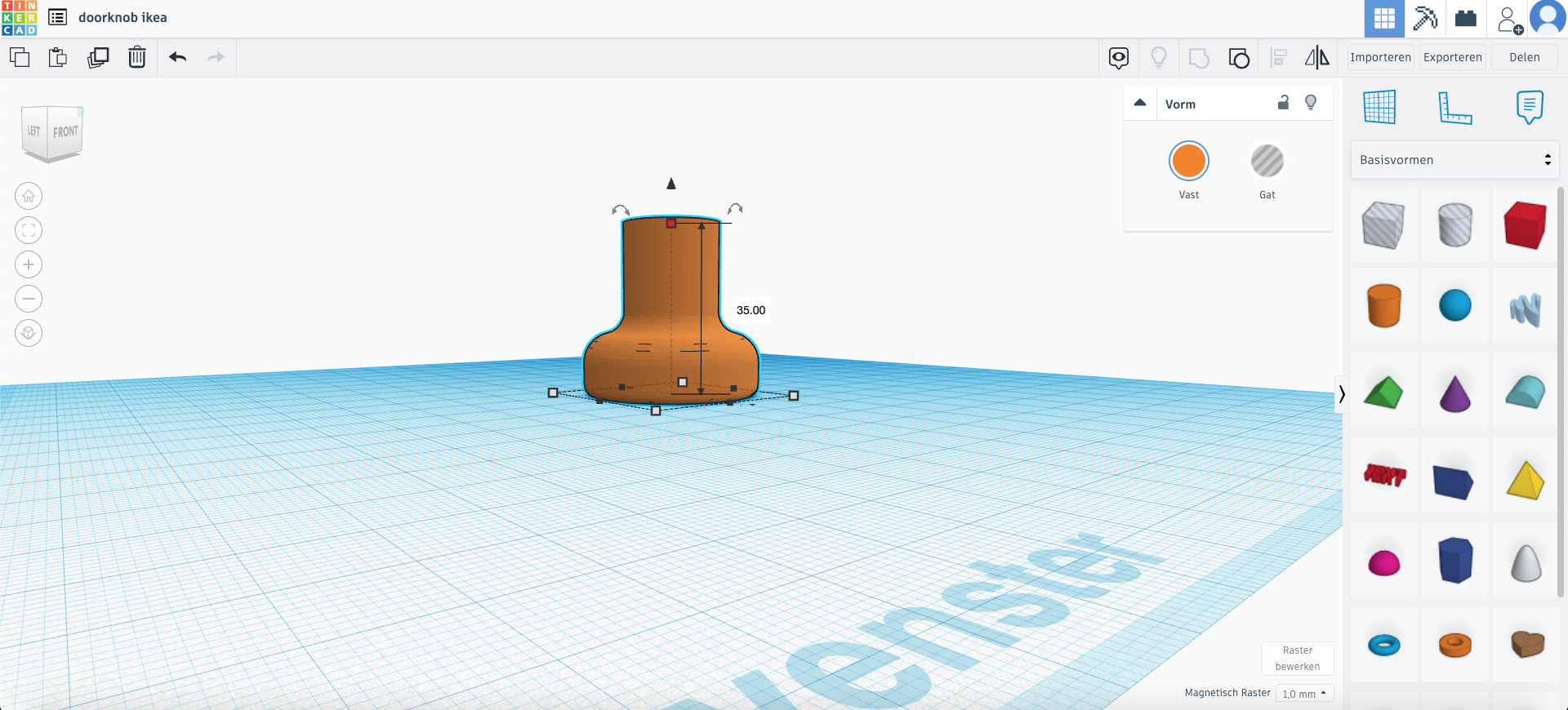Click the FRONT face of view cube
The width and height of the screenshot is (1568, 710).
click(x=65, y=131)
